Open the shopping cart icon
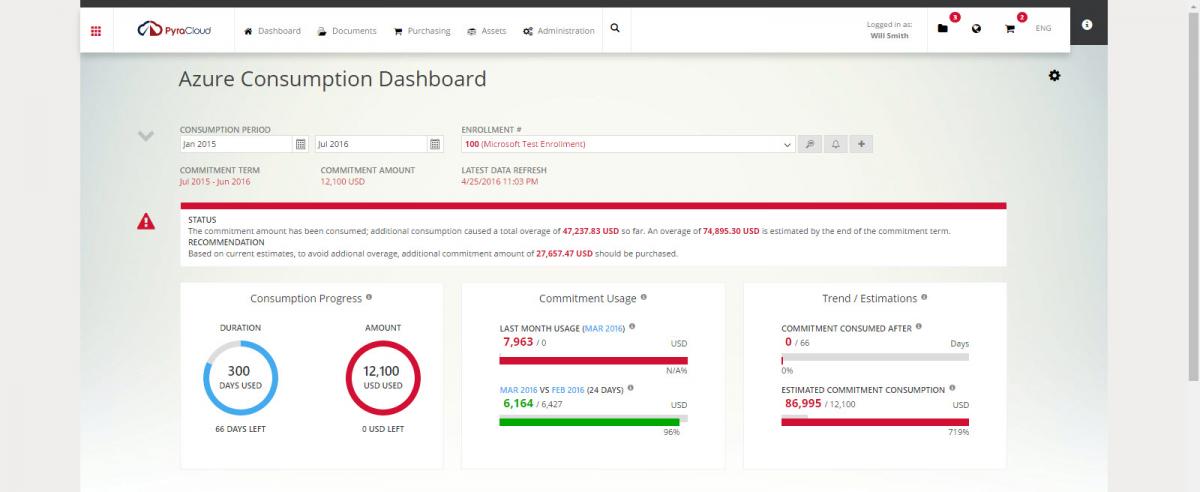The width and height of the screenshot is (1200, 492). (1010, 29)
